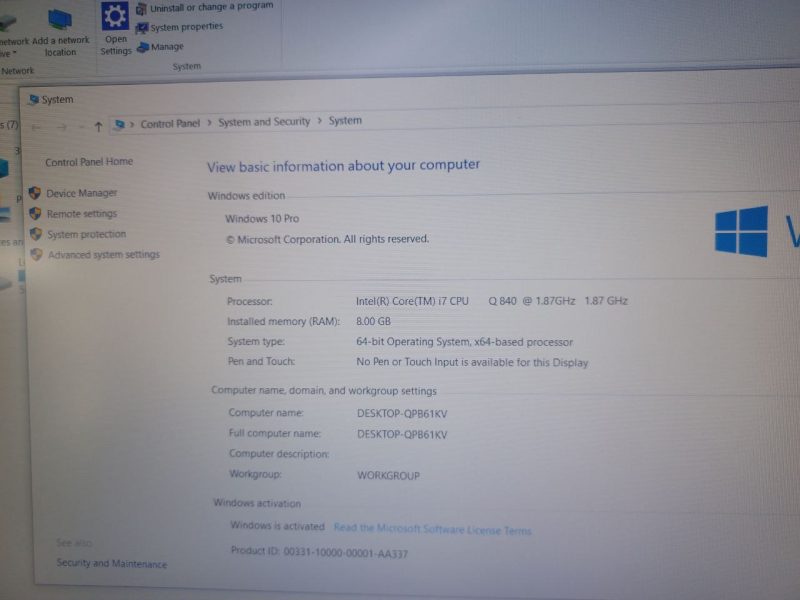Click the Windows logo graphic
Screen dimensions: 800x600
tap(741, 231)
